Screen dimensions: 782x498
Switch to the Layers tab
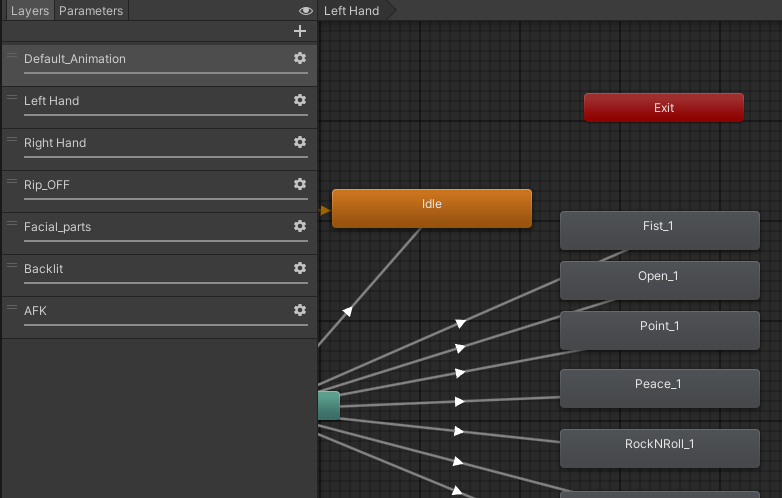click(30, 10)
